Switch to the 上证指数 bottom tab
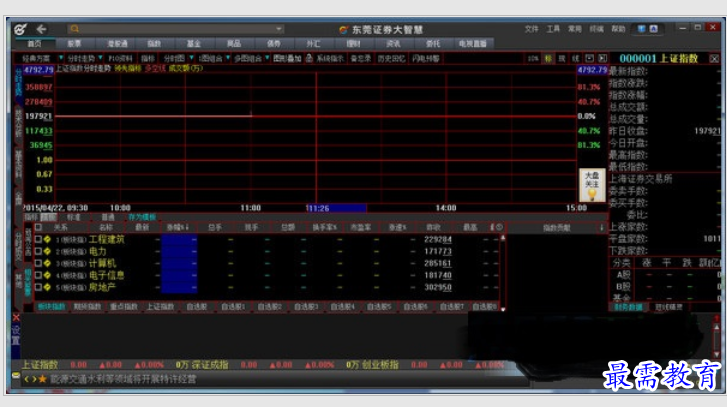The height and width of the screenshot is (407, 727). (160, 306)
